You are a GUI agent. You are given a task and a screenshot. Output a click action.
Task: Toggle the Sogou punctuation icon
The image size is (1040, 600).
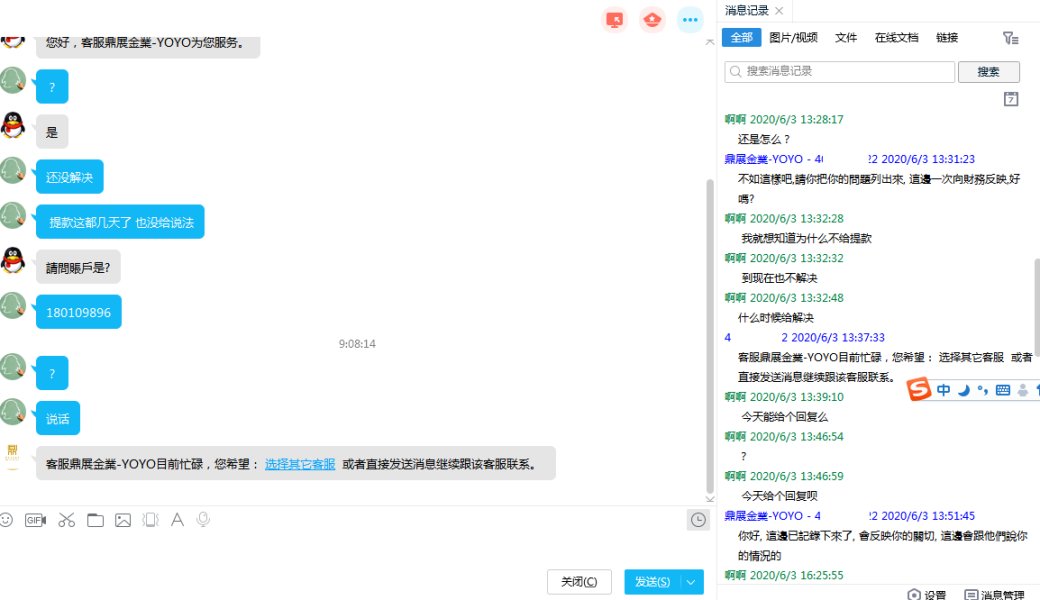(x=982, y=390)
